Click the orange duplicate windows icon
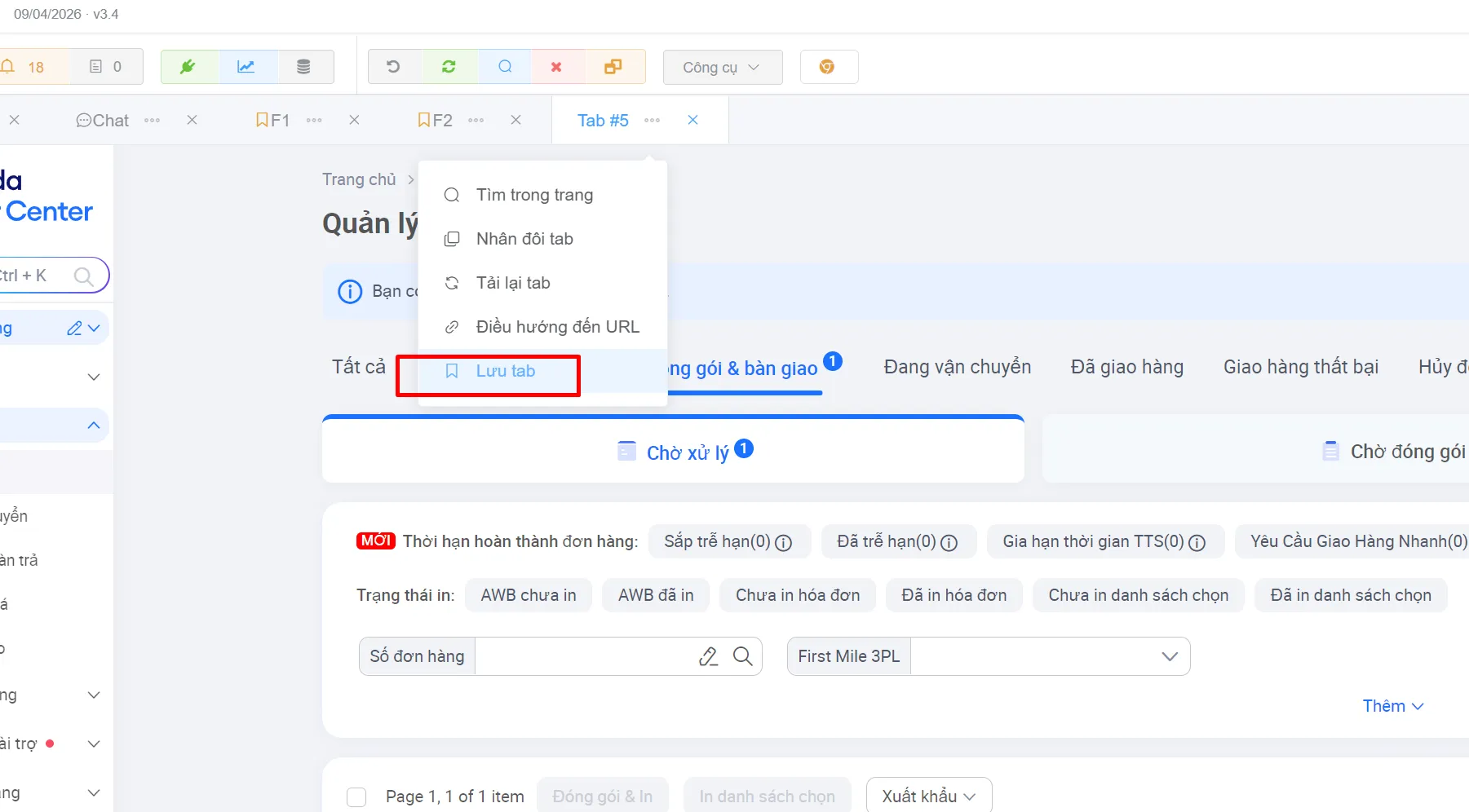 click(613, 67)
